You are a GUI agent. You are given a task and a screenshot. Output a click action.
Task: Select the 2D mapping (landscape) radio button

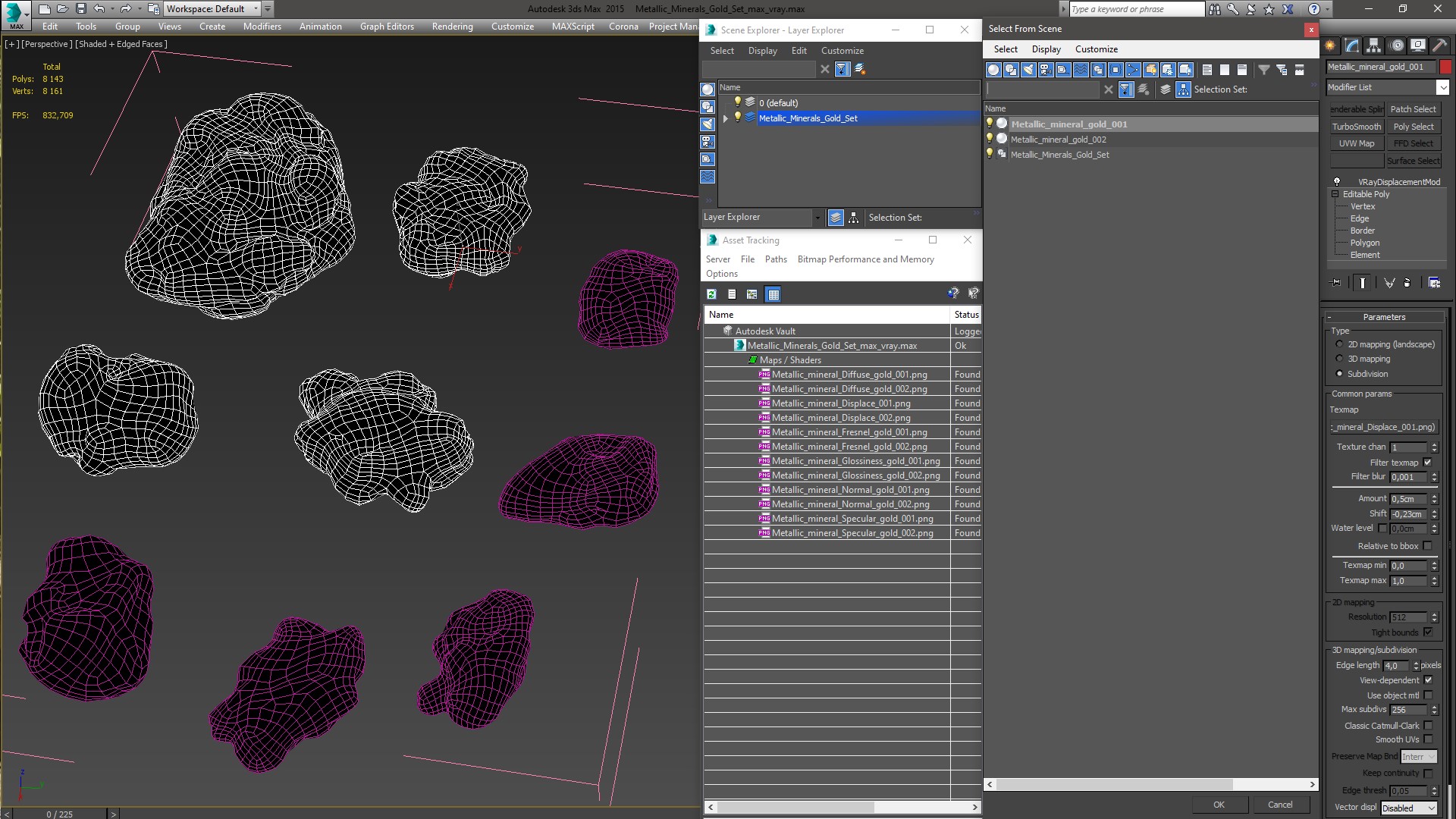pyautogui.click(x=1339, y=344)
